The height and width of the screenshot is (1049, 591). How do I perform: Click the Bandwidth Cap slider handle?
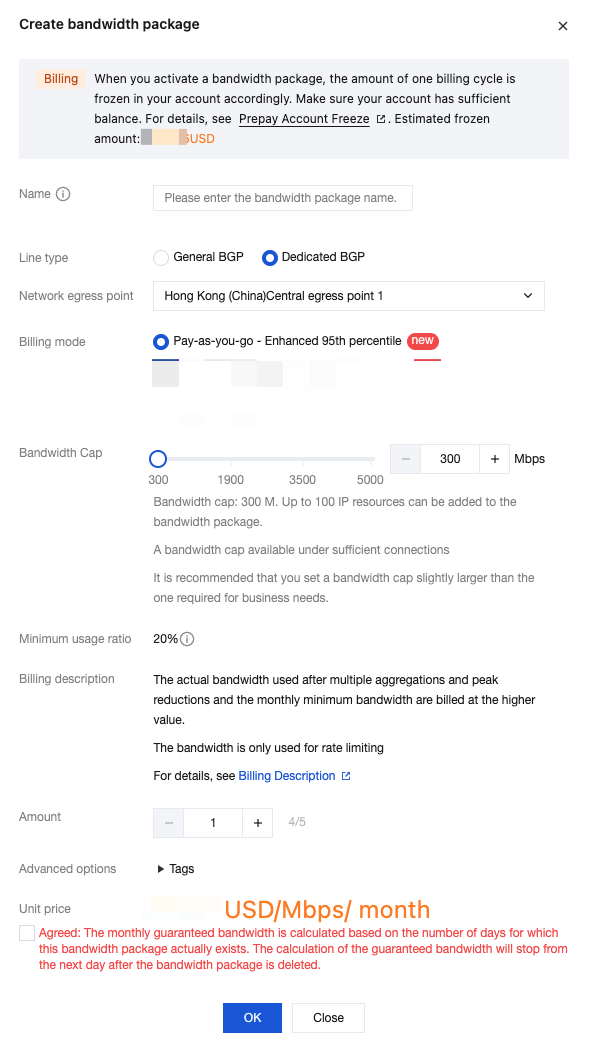click(x=158, y=459)
